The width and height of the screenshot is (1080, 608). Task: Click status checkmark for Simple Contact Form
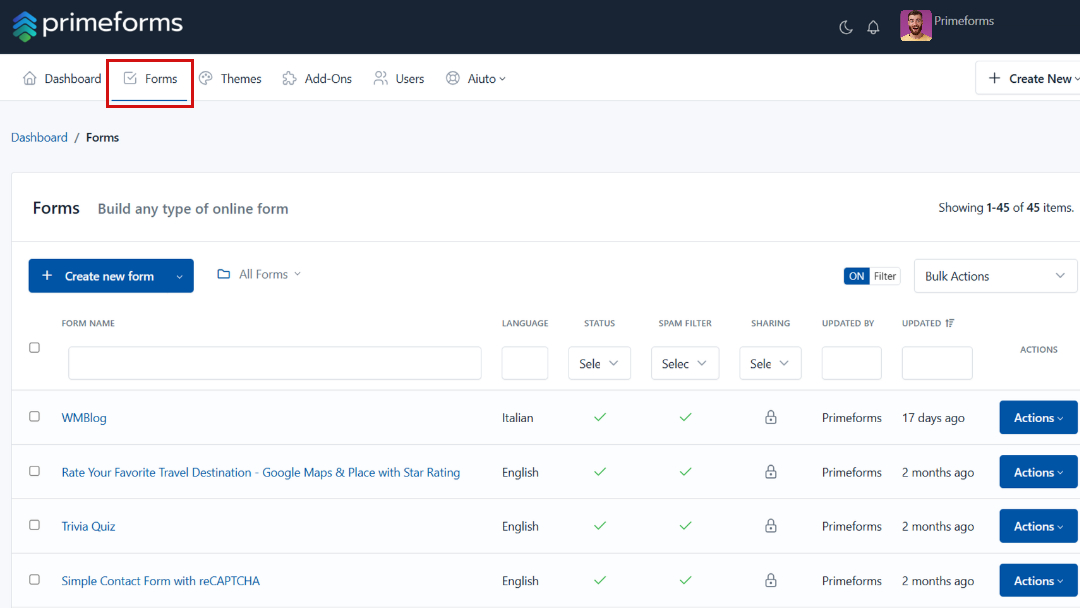click(x=600, y=580)
